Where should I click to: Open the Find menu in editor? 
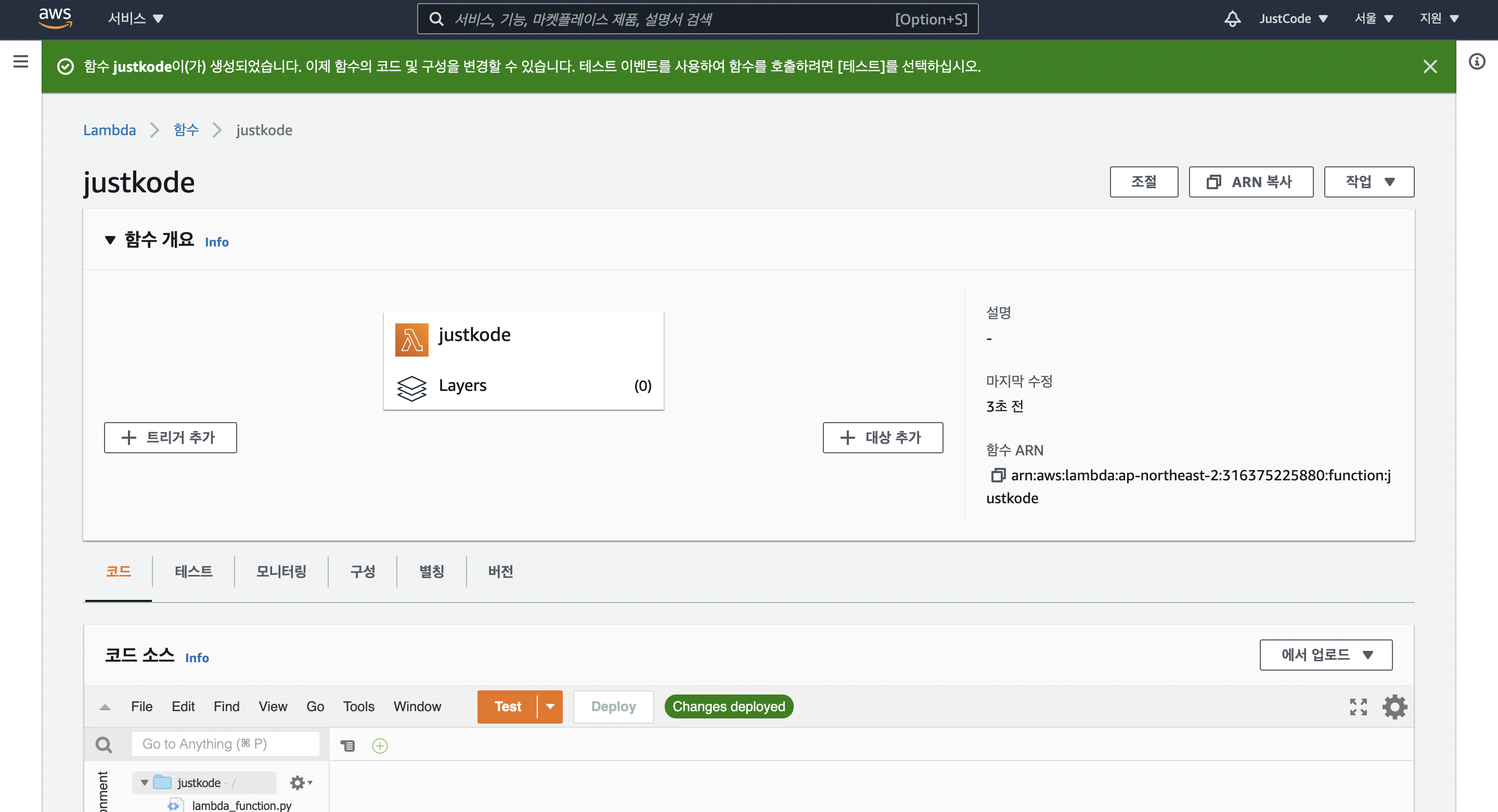click(x=227, y=707)
